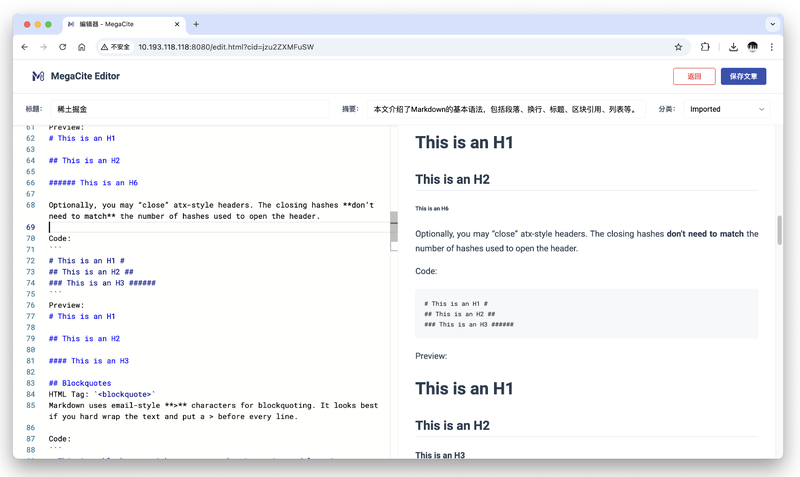Image resolution: width=800 pixels, height=477 pixels.
Task: Click editor line 62 '# This is an H1'
Action: 82,138
